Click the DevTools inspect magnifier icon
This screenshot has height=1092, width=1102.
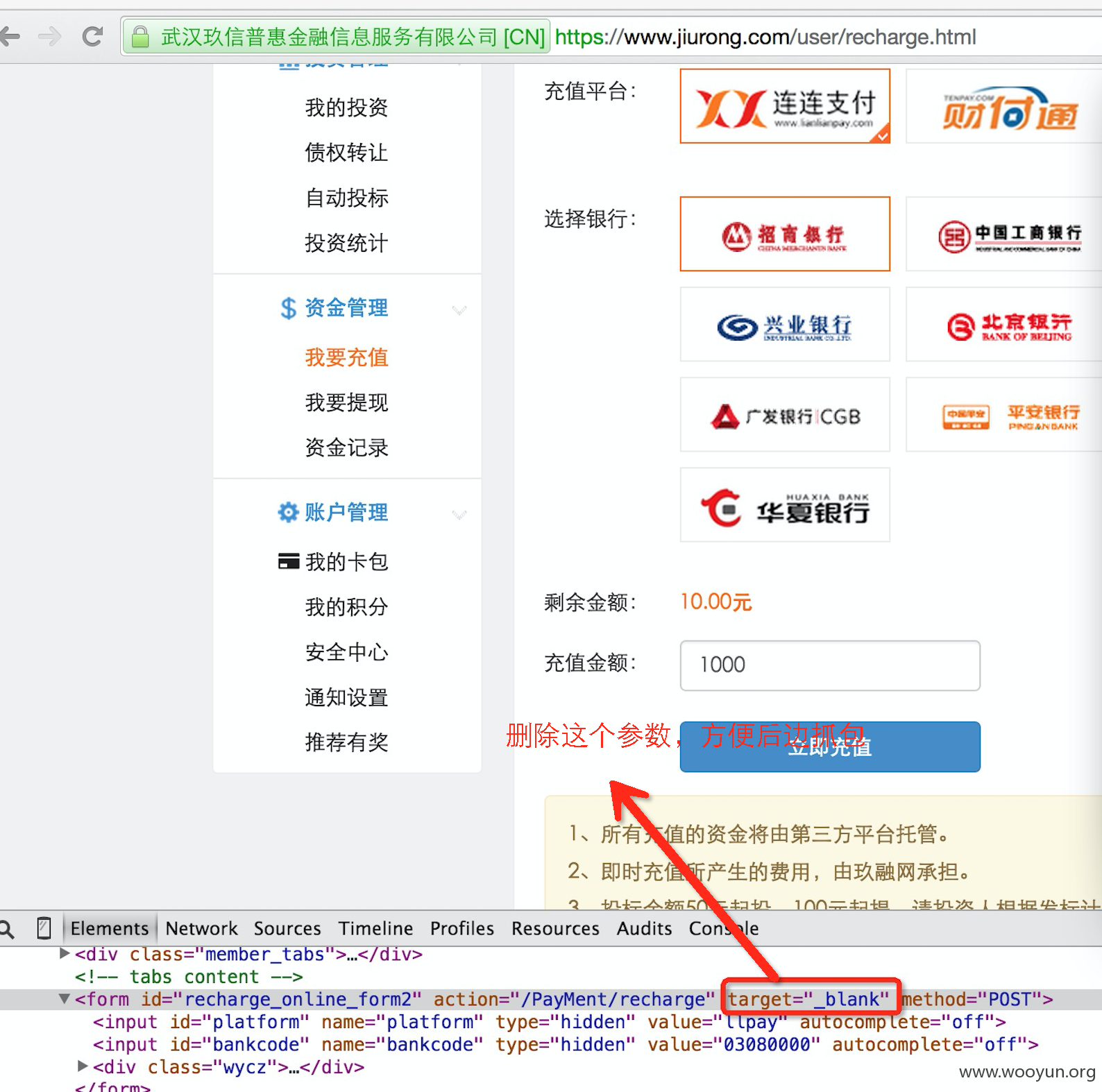point(7,928)
